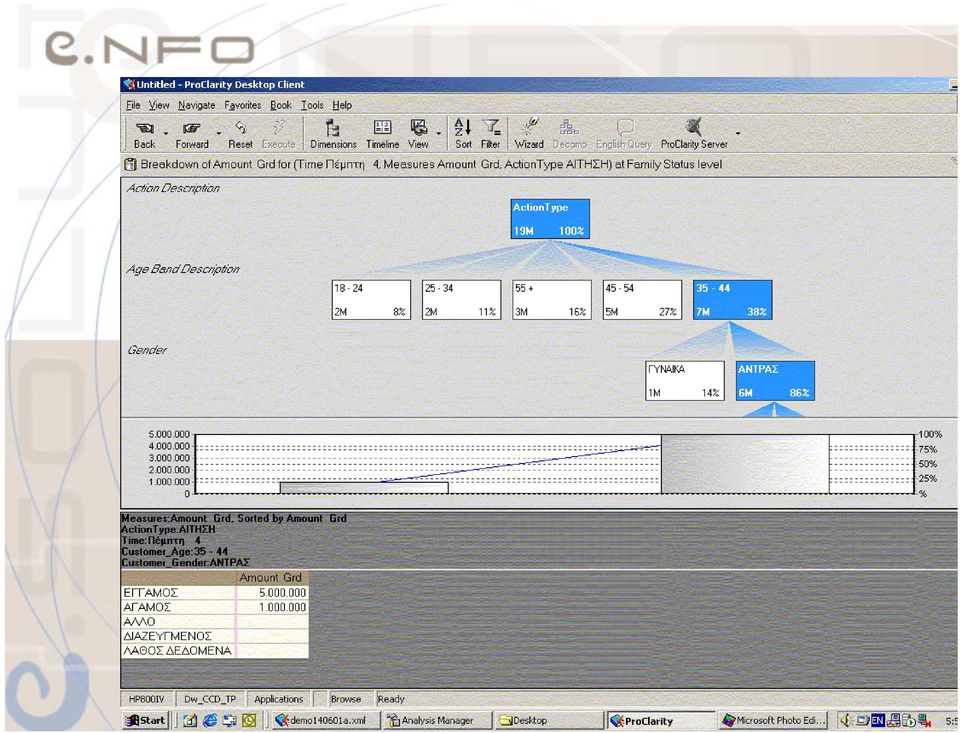Click the ProClarity Server toolbar icon
This screenshot has width=960, height=733.
click(694, 134)
